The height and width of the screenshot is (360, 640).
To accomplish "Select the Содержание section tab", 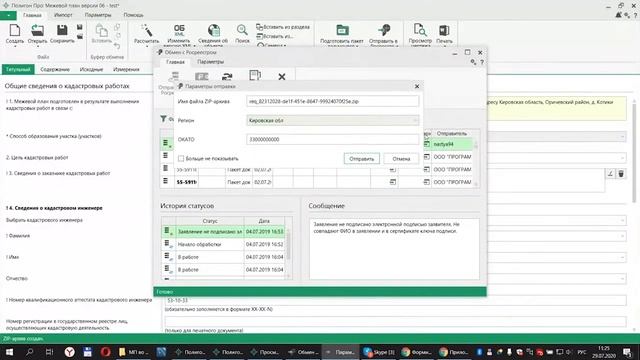I will (x=55, y=69).
